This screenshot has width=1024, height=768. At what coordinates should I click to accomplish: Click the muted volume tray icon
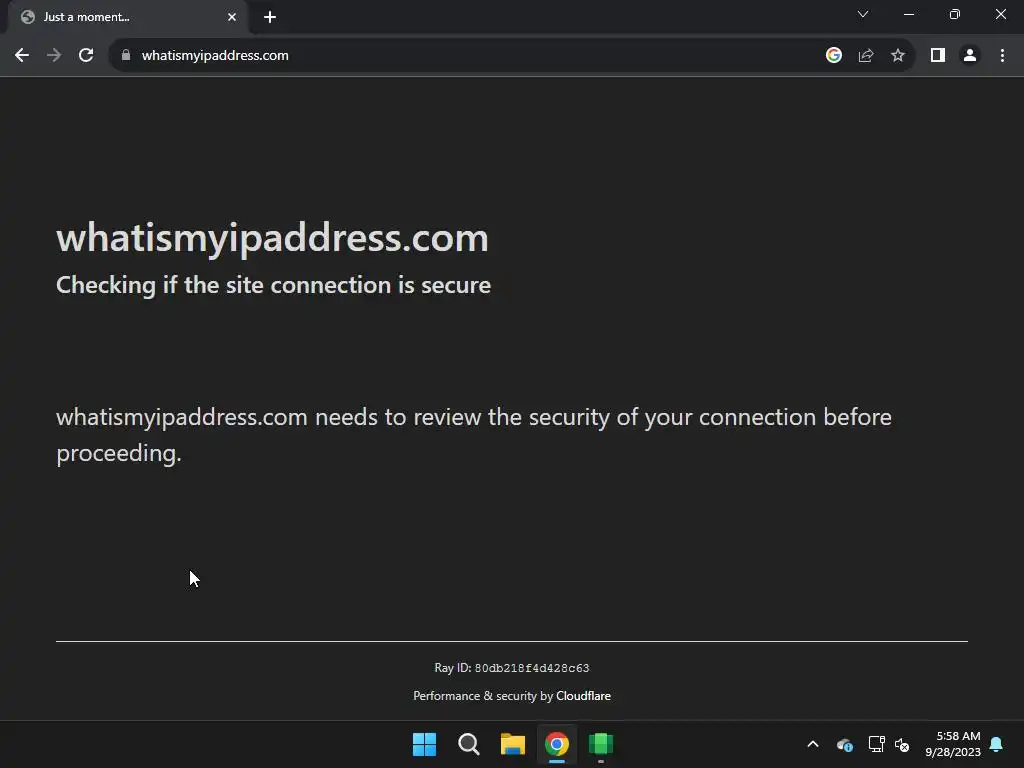(x=902, y=744)
